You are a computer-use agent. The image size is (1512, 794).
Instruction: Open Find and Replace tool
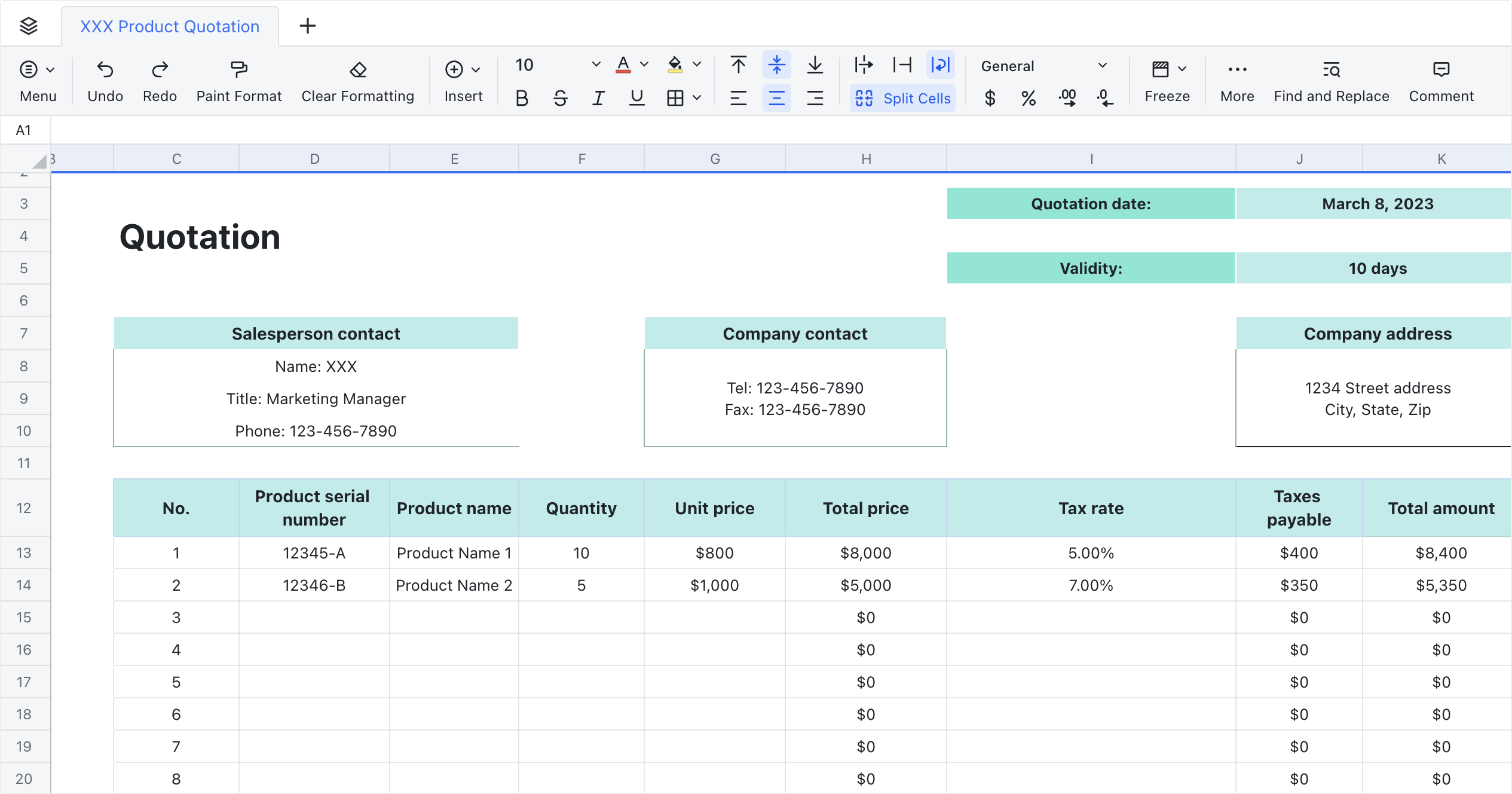tap(1331, 70)
